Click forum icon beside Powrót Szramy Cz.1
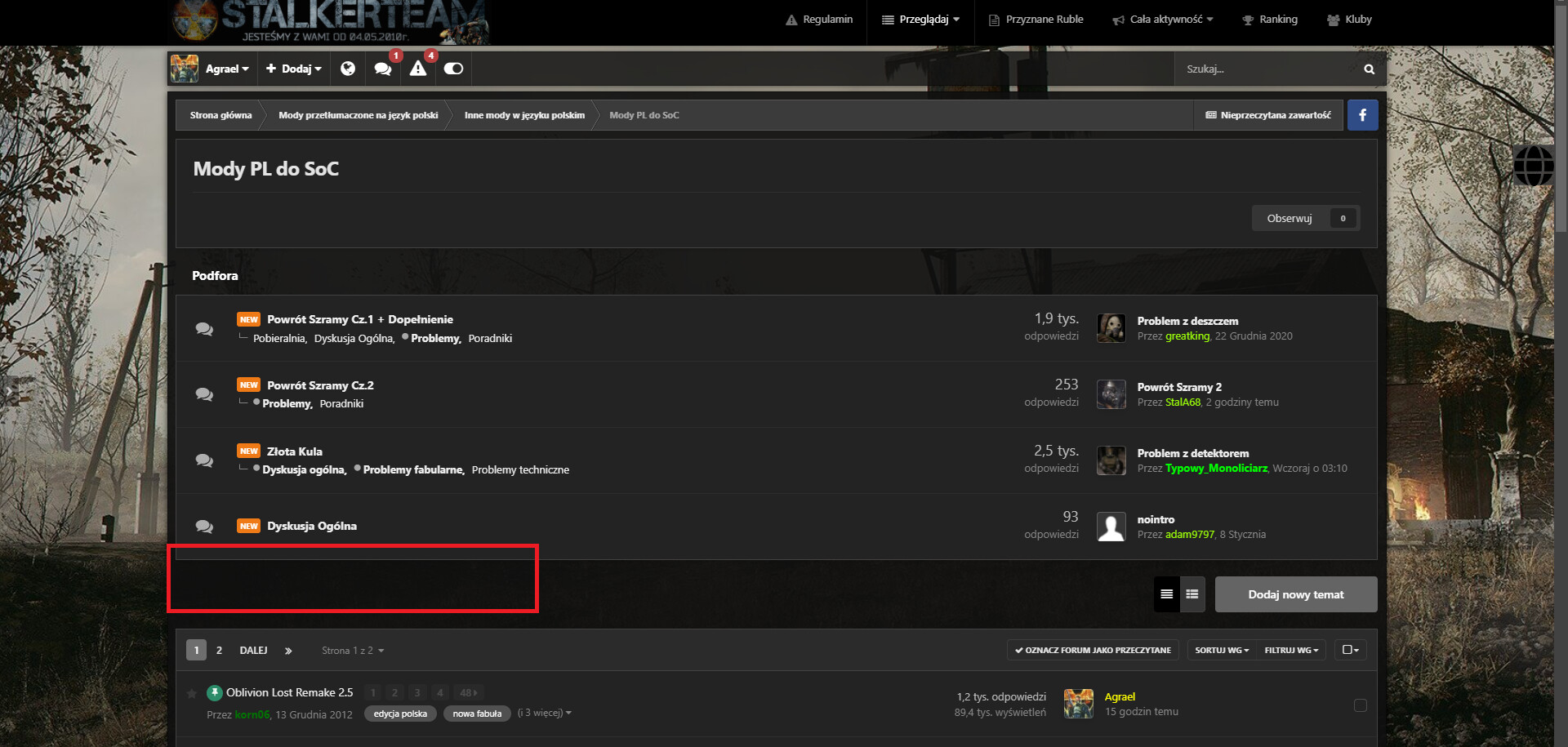The width and height of the screenshot is (1568, 747). 204,328
